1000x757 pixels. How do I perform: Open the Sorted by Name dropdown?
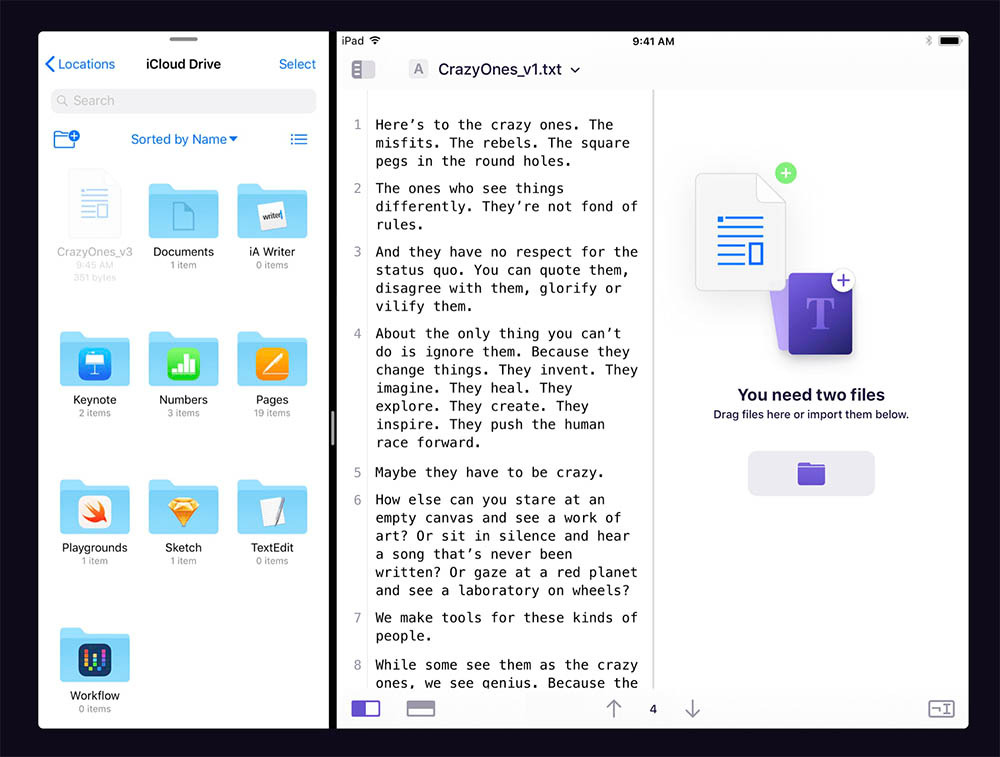pyautogui.click(x=184, y=139)
